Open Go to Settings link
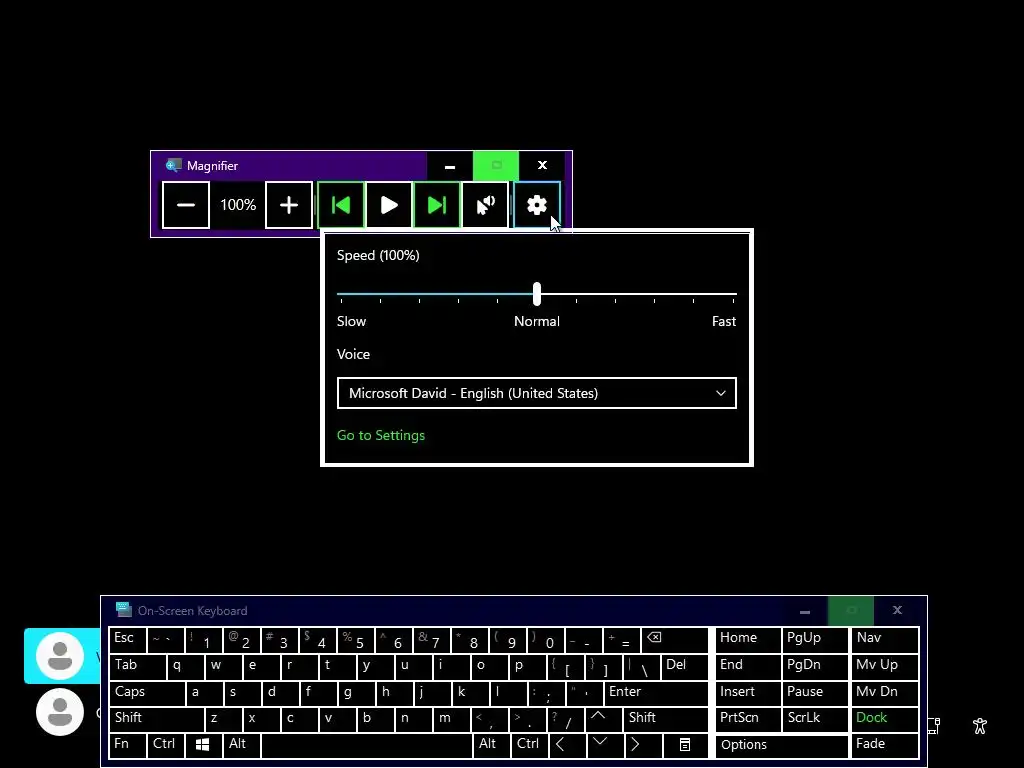This screenshot has width=1024, height=768. pos(381,435)
